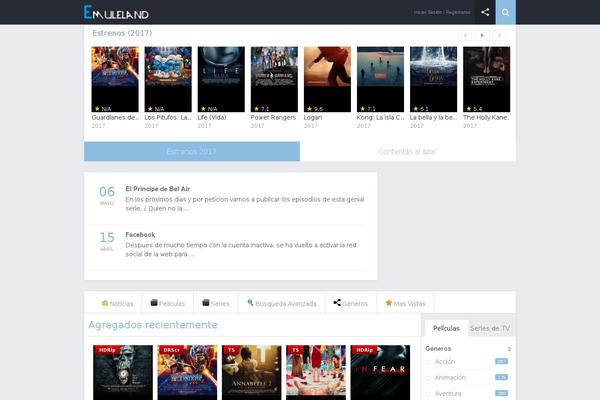
Task: Click the Logan title text
Action: [x=313, y=118]
